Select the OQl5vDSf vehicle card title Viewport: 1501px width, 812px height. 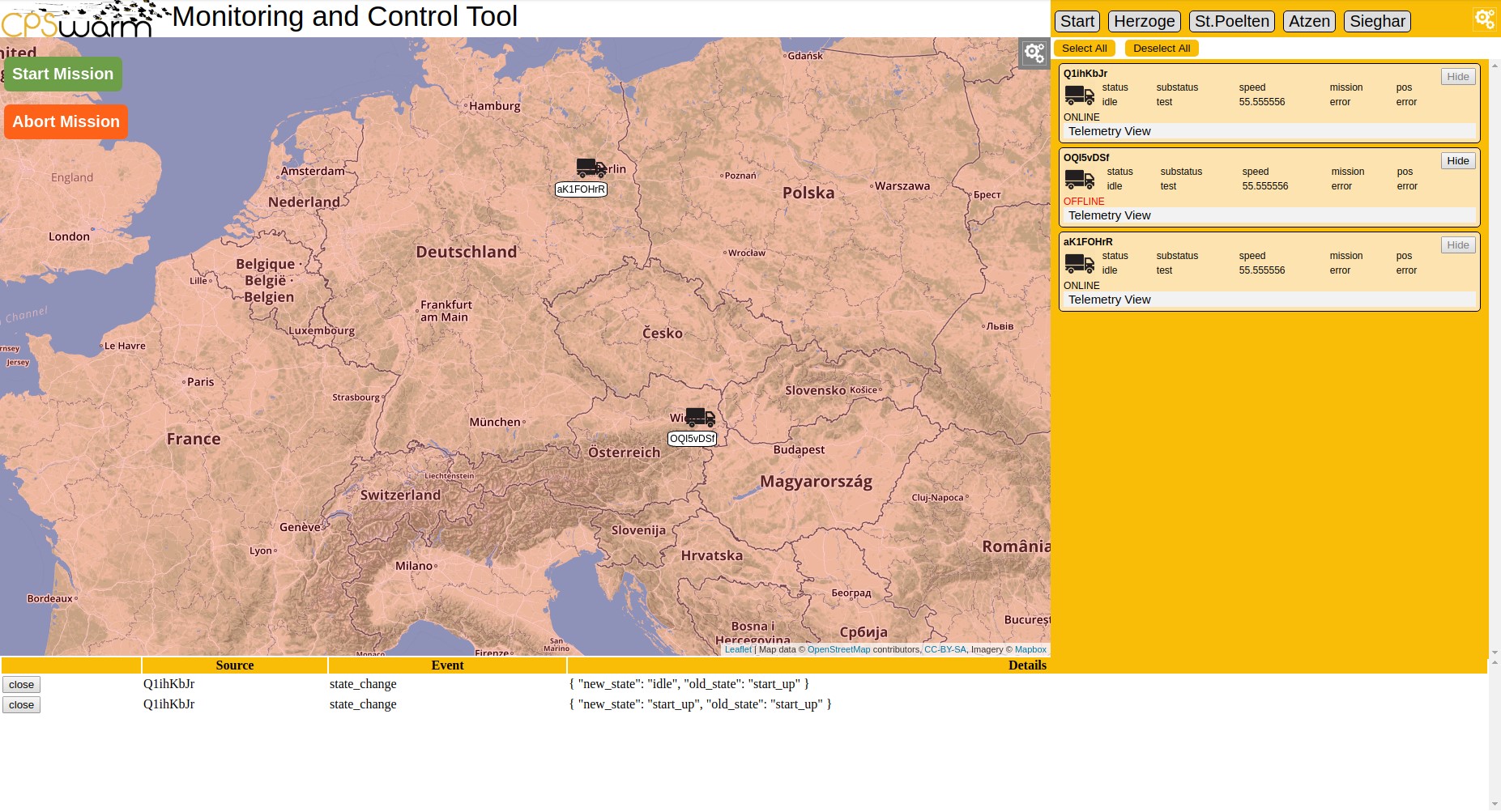click(1086, 158)
